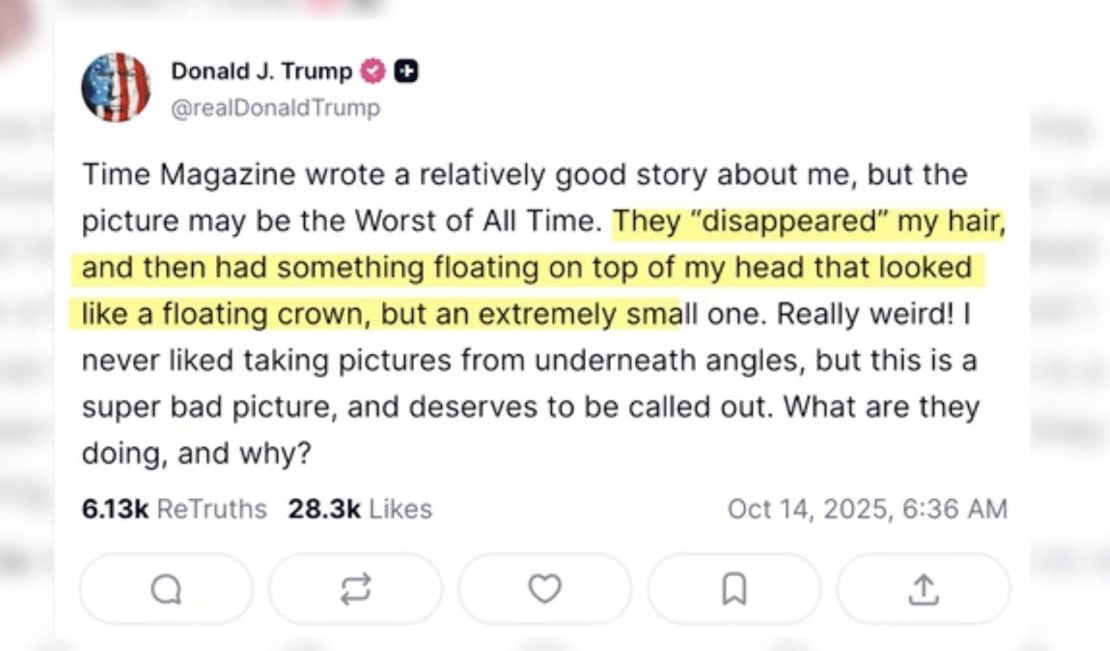View the 28.3k Likes list
This screenshot has height=651, width=1110.
pos(357,509)
